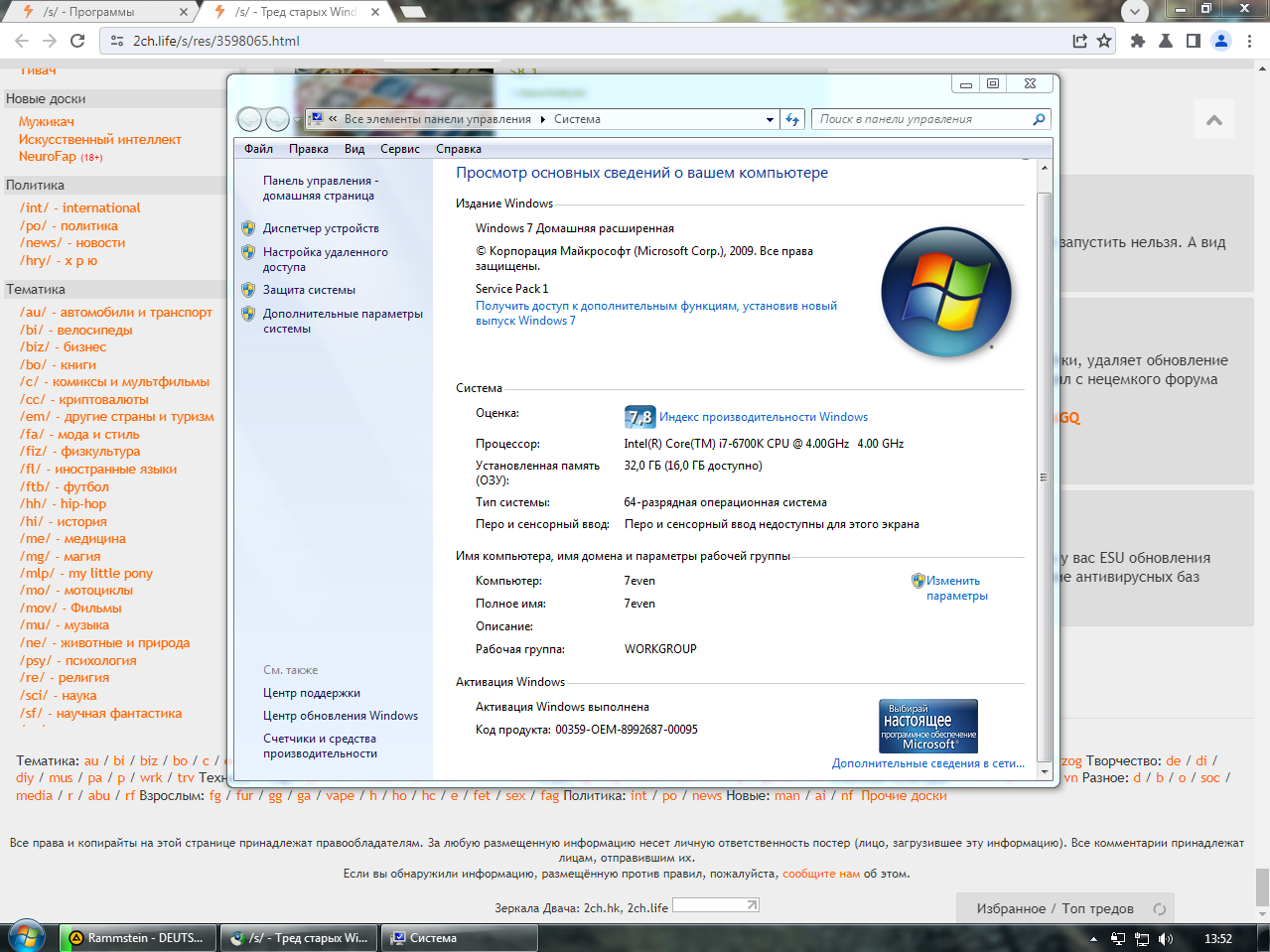Open the browser profile avatar
Viewport: 1270px width, 952px height.
click(1221, 41)
